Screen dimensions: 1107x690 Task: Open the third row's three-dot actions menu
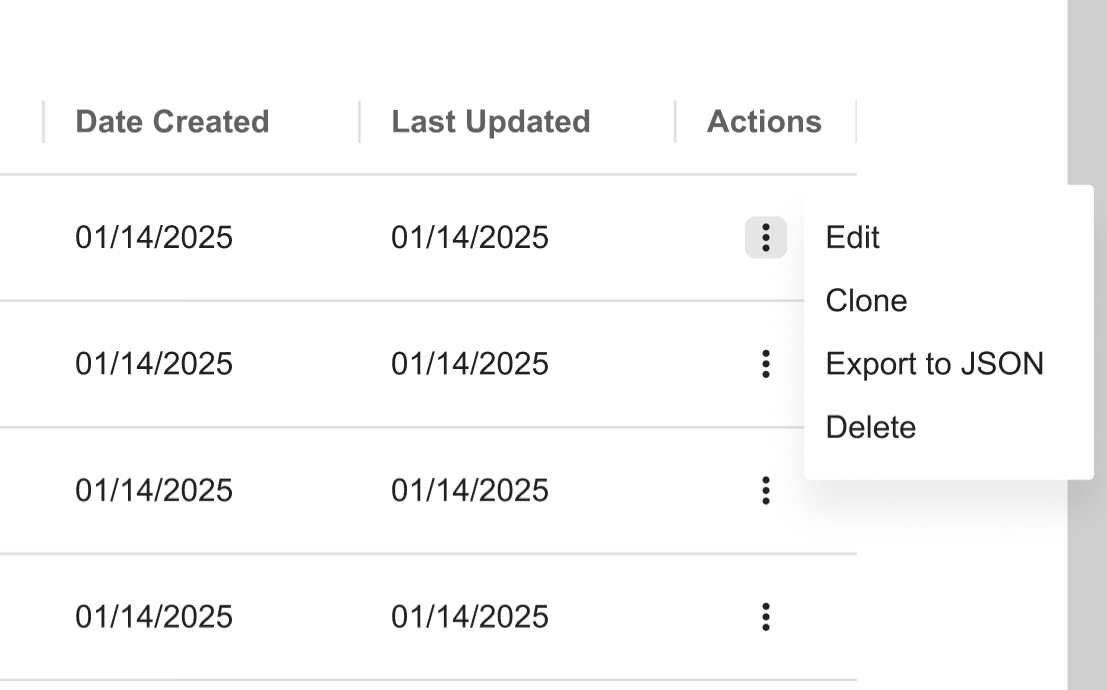click(765, 490)
